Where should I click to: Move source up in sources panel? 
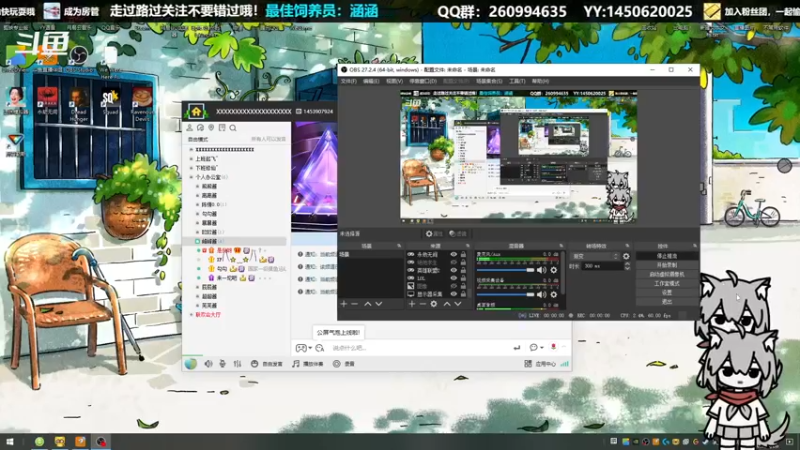coord(447,304)
